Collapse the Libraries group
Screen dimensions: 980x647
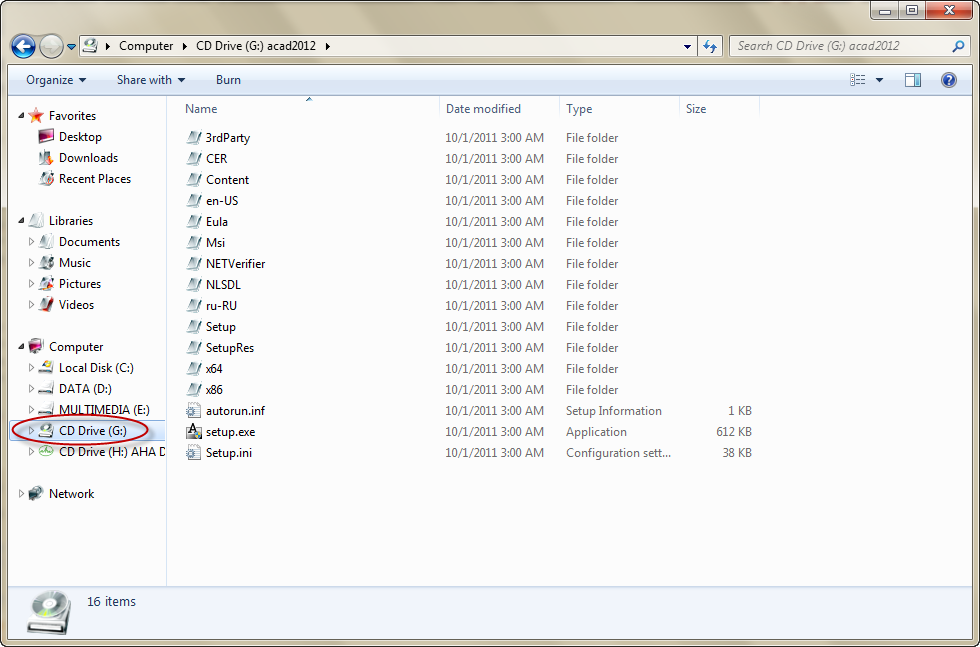21,221
